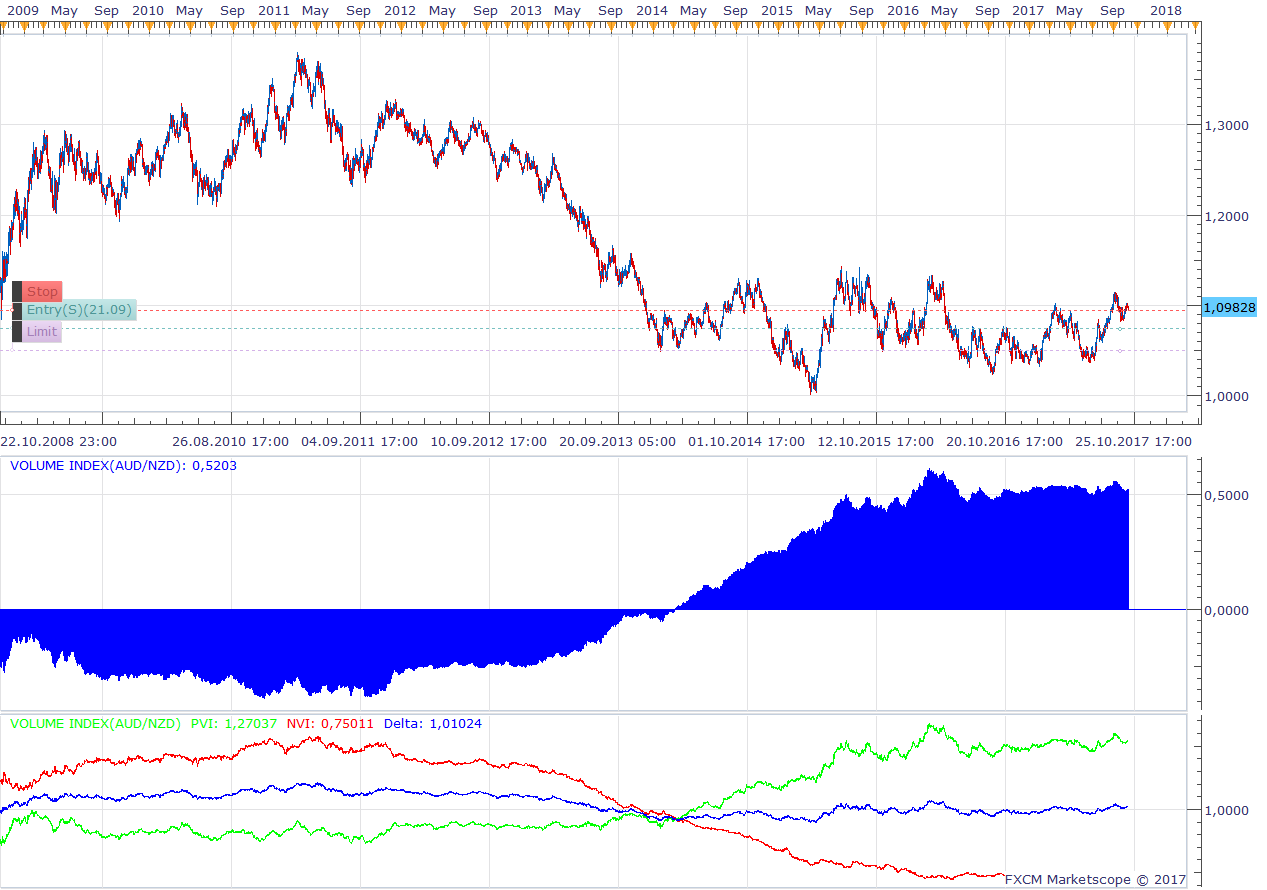
Task: Click the 25.10.2017 17:00 date label
Action: pyautogui.click(x=1134, y=441)
